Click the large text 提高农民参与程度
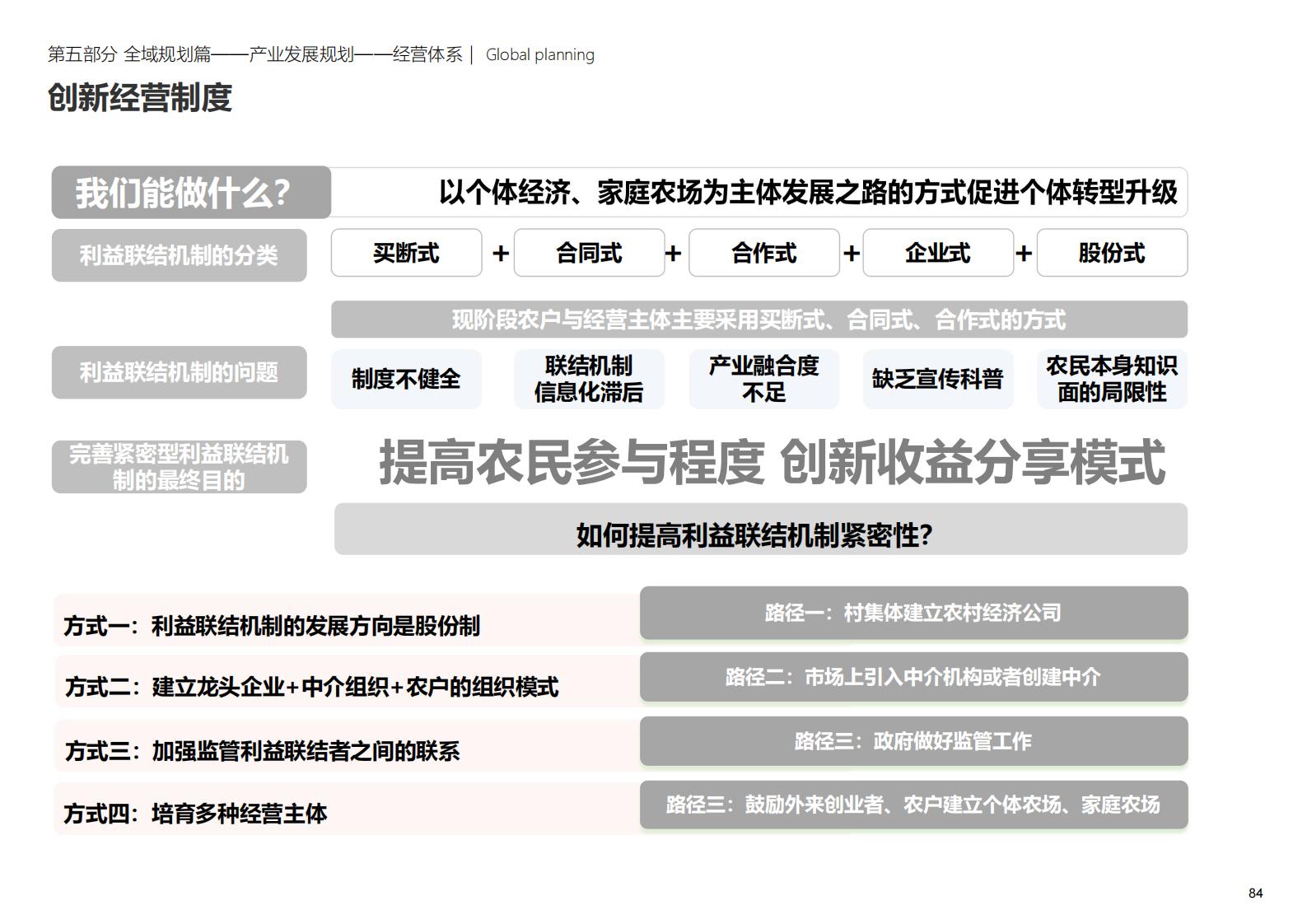This screenshot has width=1307, height=924. coord(571,461)
